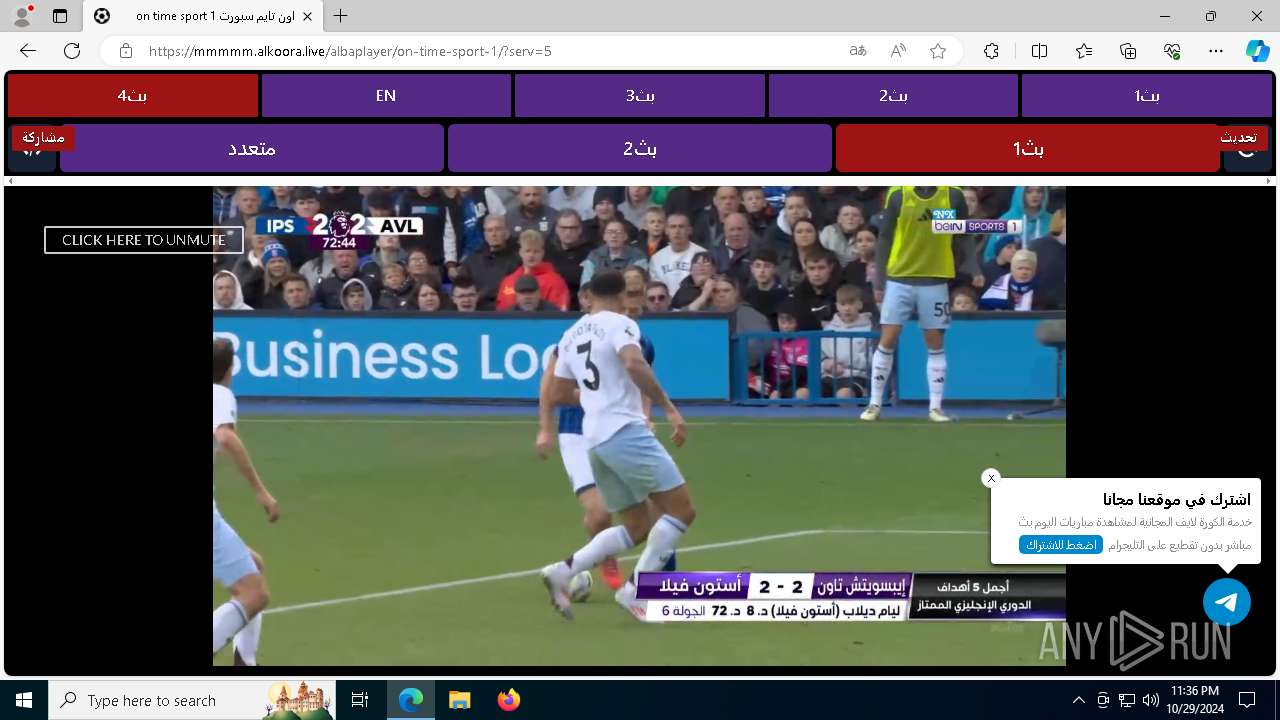Viewport: 1280px width, 720px height.
Task: Launch Firefox from taskbar
Action: tap(508, 700)
